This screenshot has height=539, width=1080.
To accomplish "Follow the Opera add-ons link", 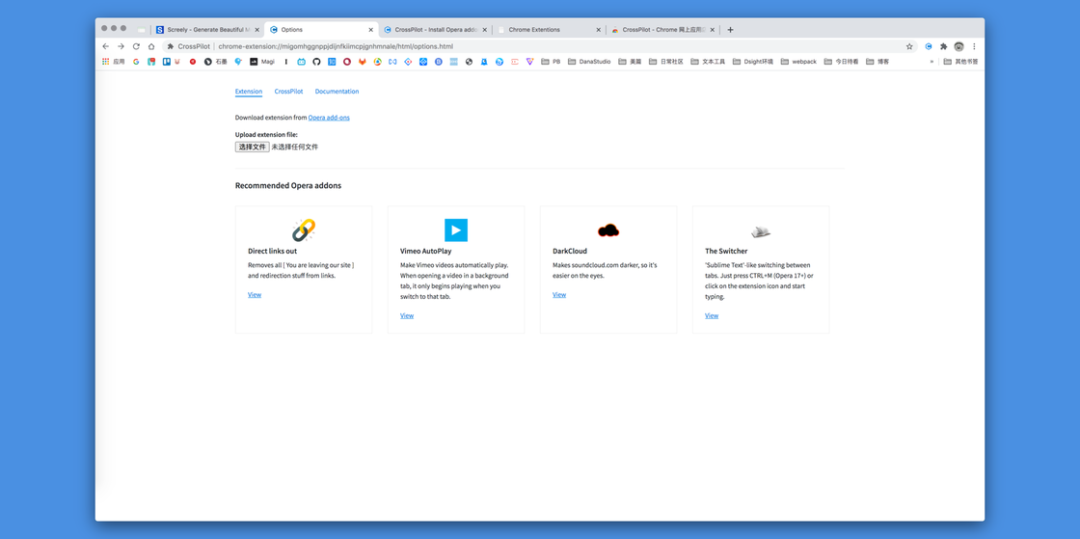I will 329,118.
